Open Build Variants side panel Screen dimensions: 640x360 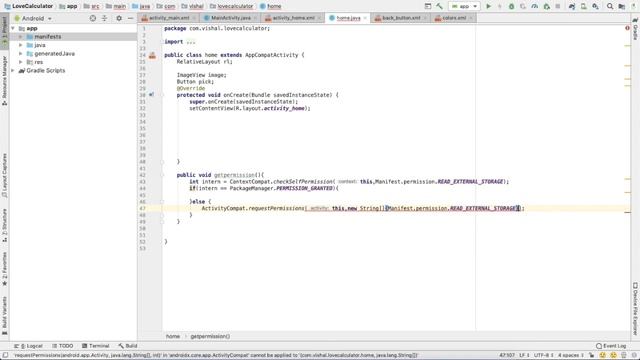(x=4, y=316)
